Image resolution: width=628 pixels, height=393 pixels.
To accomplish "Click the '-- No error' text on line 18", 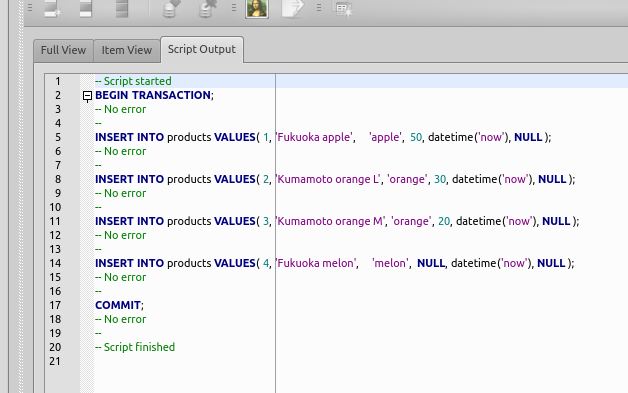I will tap(121, 319).
